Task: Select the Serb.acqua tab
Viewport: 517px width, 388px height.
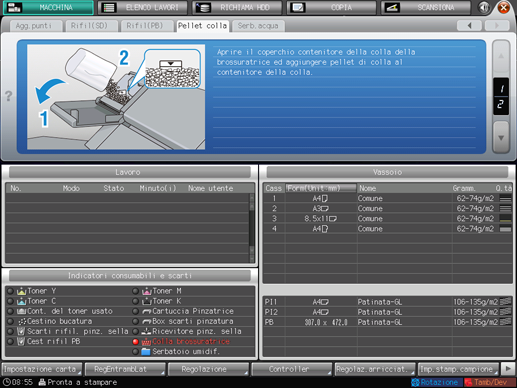Action: [x=258, y=26]
